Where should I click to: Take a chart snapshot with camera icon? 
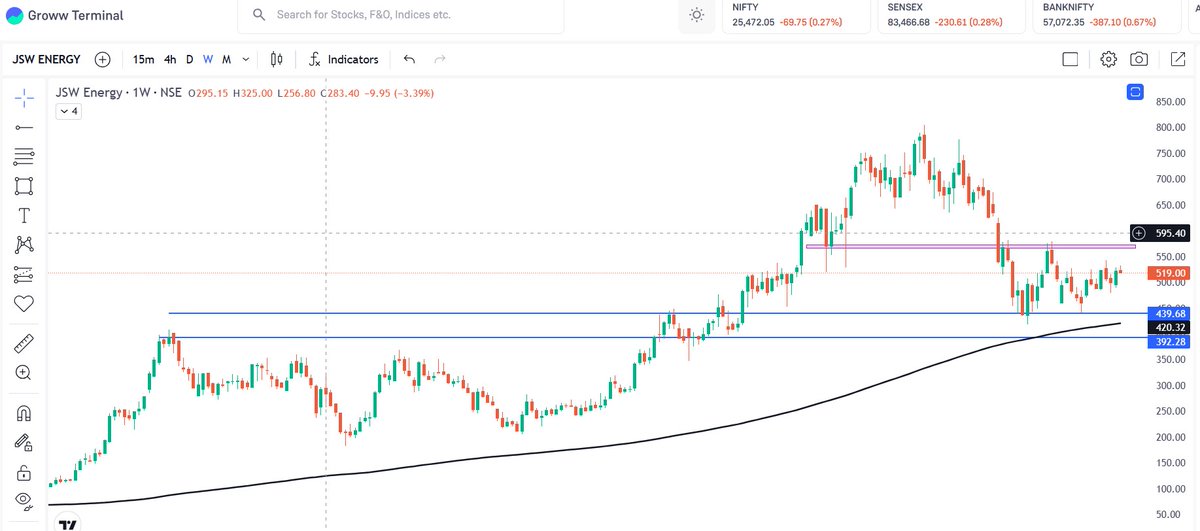coord(1139,59)
